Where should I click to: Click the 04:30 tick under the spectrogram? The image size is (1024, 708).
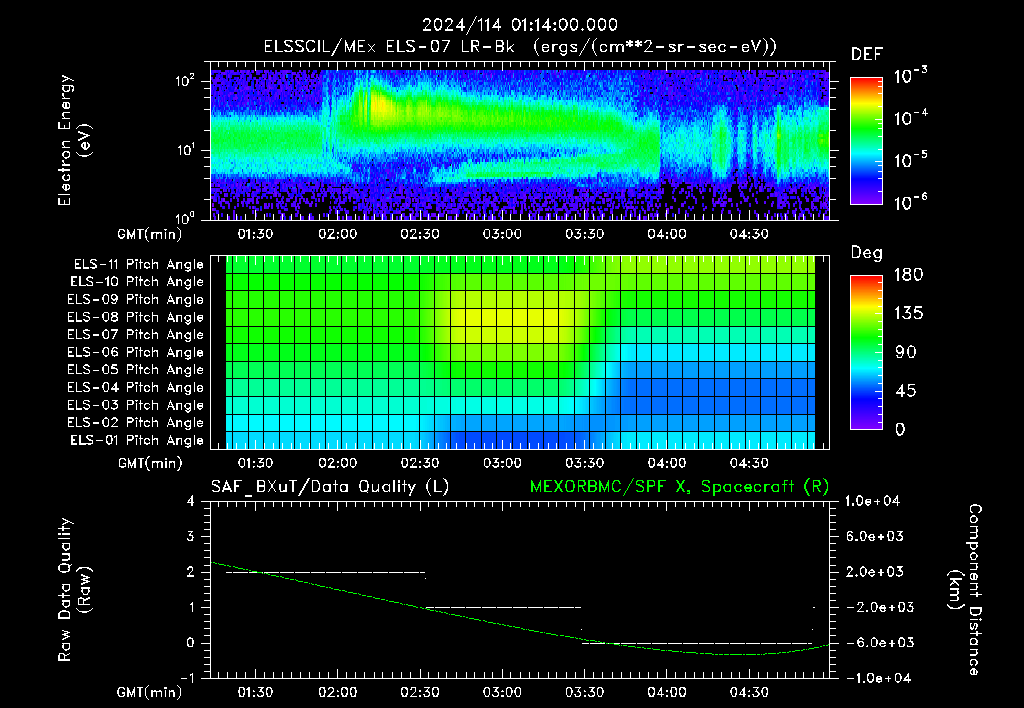[x=748, y=234]
